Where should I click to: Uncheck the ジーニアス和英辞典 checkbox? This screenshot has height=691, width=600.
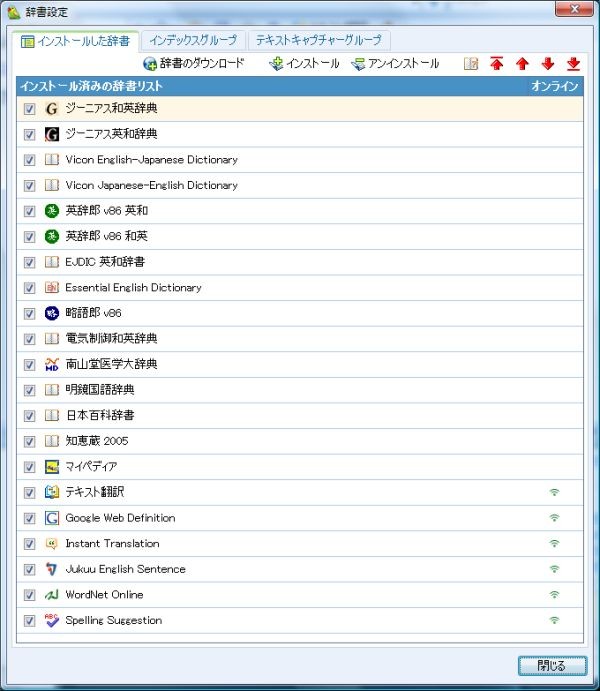29,109
